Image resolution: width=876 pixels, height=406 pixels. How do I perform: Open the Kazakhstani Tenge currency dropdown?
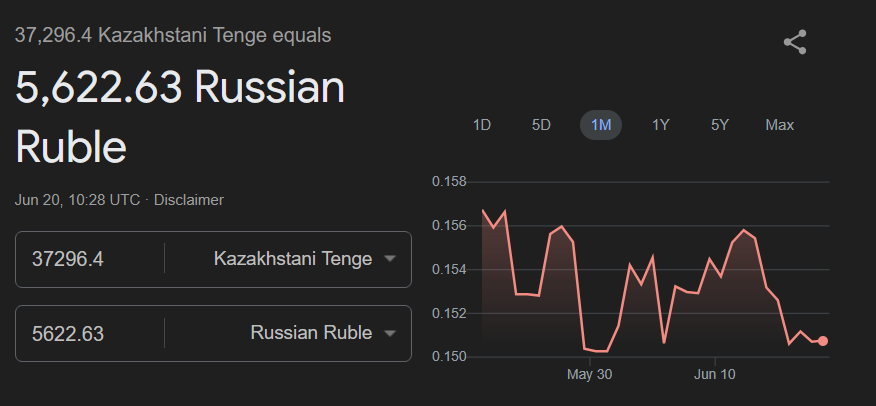[292, 259]
